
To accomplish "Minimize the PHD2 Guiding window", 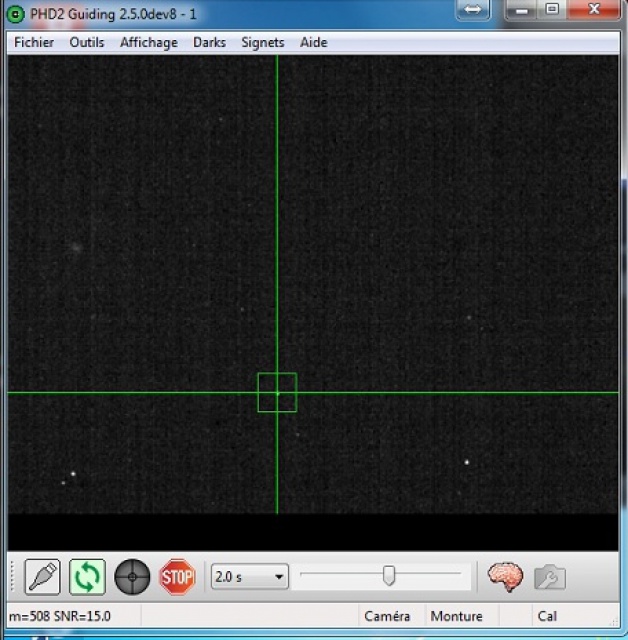I will pyautogui.click(x=521, y=10).
